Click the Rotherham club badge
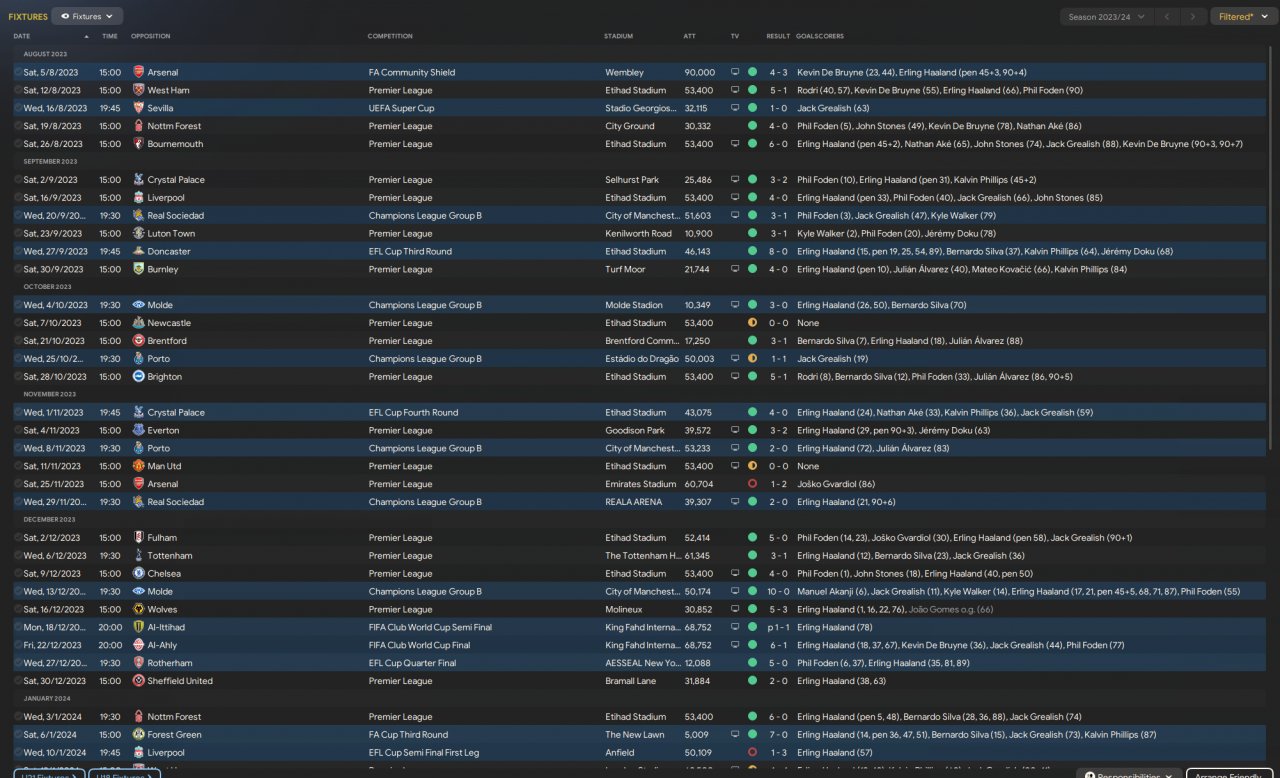 pos(138,663)
